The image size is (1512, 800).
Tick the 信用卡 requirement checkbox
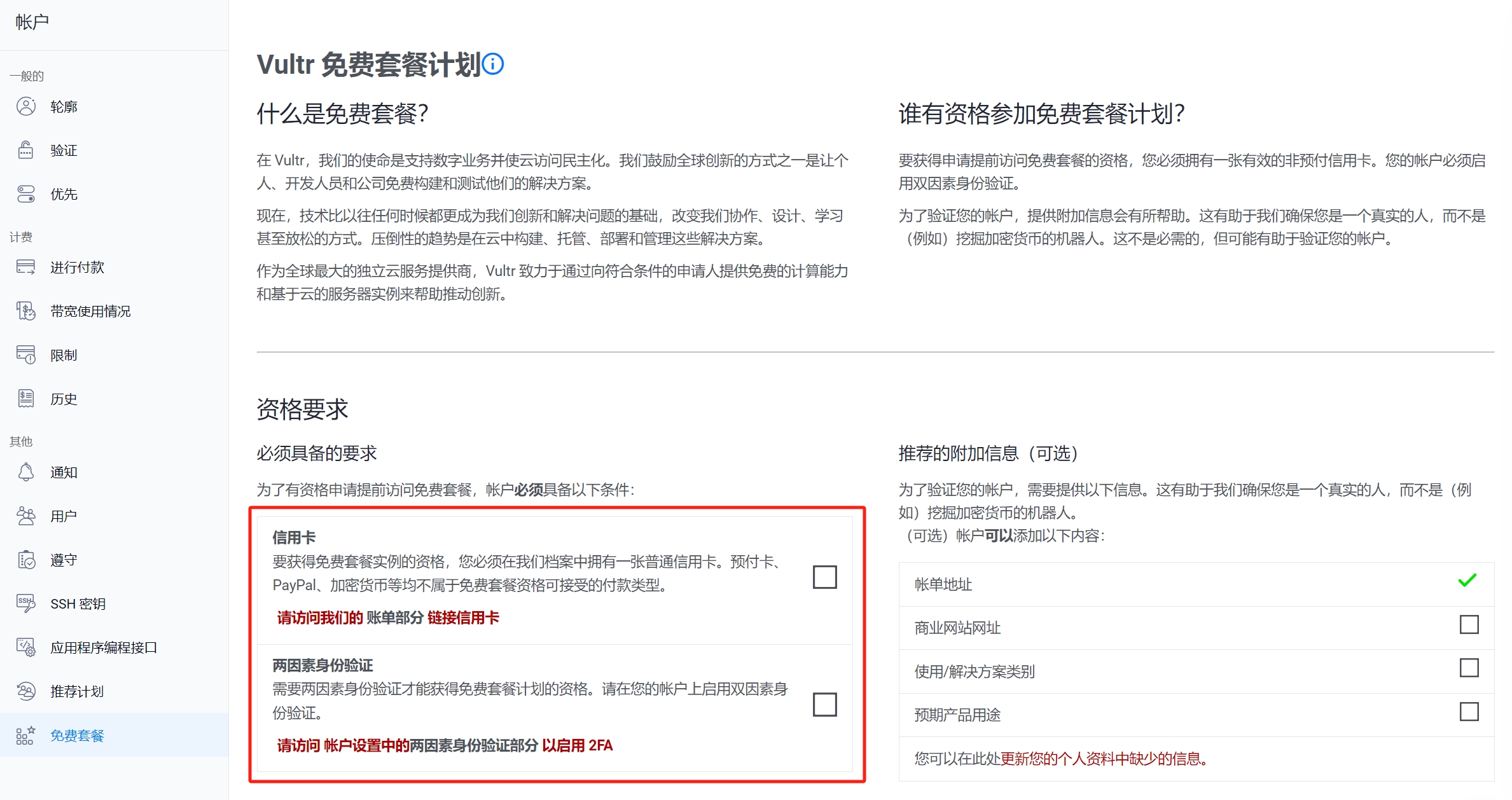coord(825,577)
